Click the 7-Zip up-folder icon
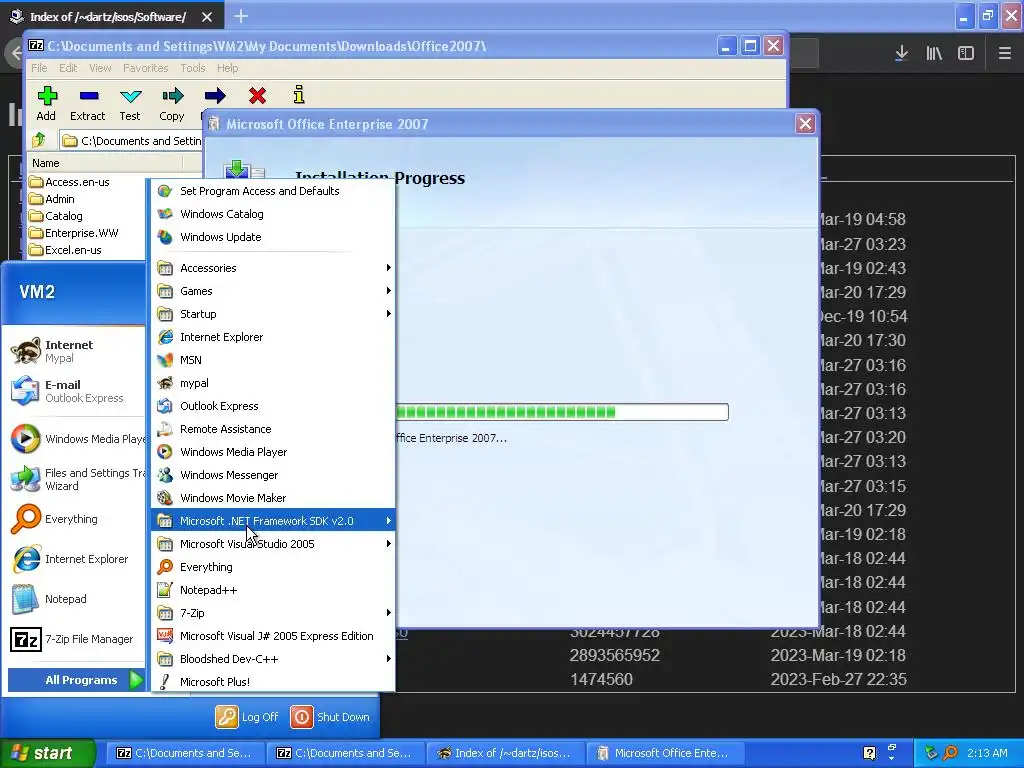Viewport: 1024px width, 768px height. [x=39, y=140]
